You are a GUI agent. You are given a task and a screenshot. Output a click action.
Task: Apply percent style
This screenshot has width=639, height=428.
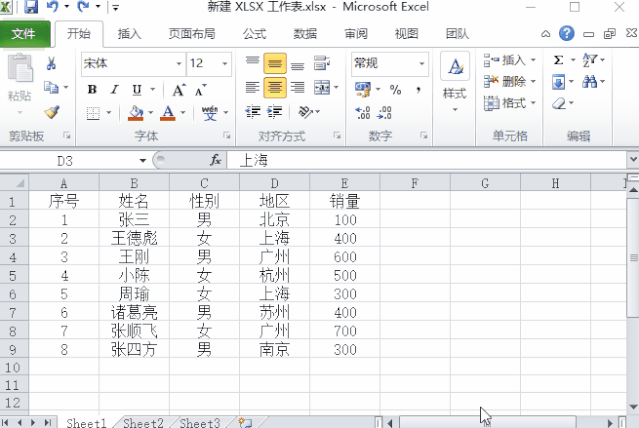pos(395,90)
